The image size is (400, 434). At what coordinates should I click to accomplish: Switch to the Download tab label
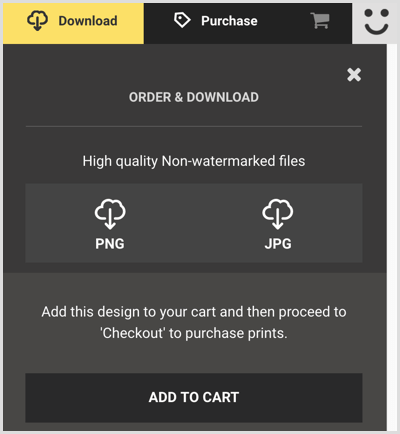(x=88, y=21)
